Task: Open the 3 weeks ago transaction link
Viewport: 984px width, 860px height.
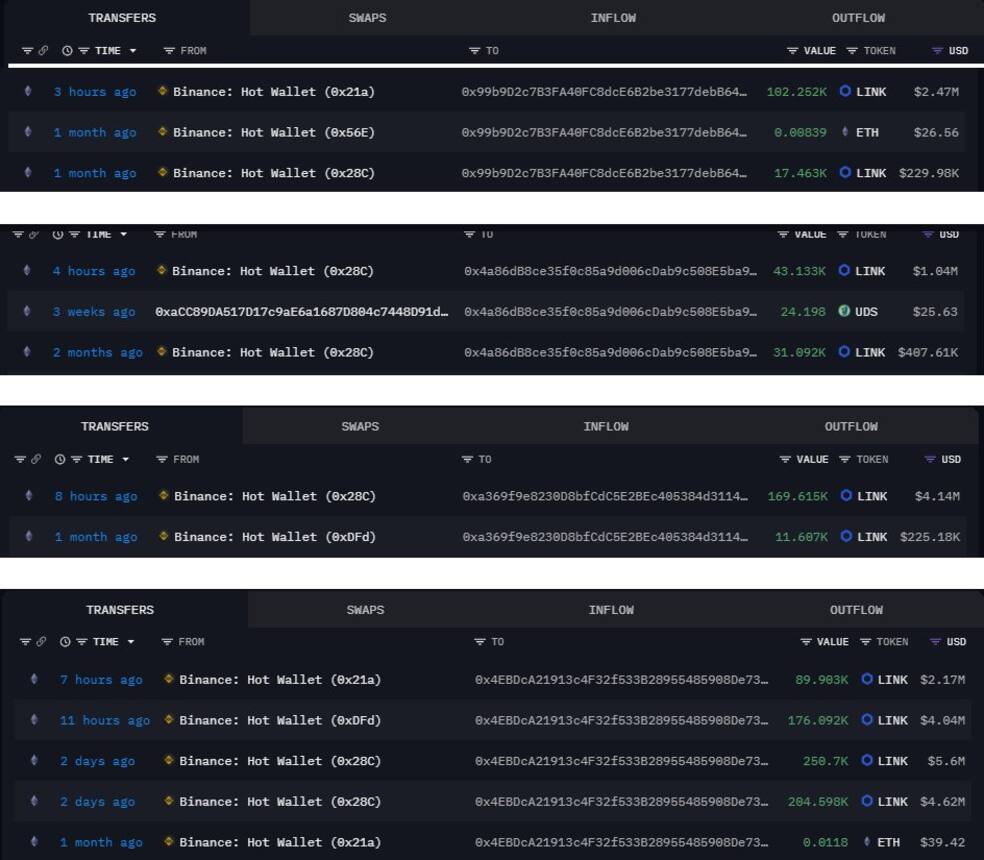Action: (94, 311)
